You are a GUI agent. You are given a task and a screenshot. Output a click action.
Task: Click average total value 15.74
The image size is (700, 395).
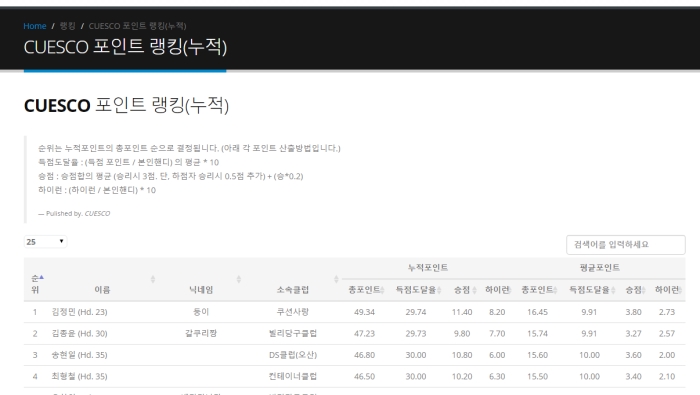[537, 333]
